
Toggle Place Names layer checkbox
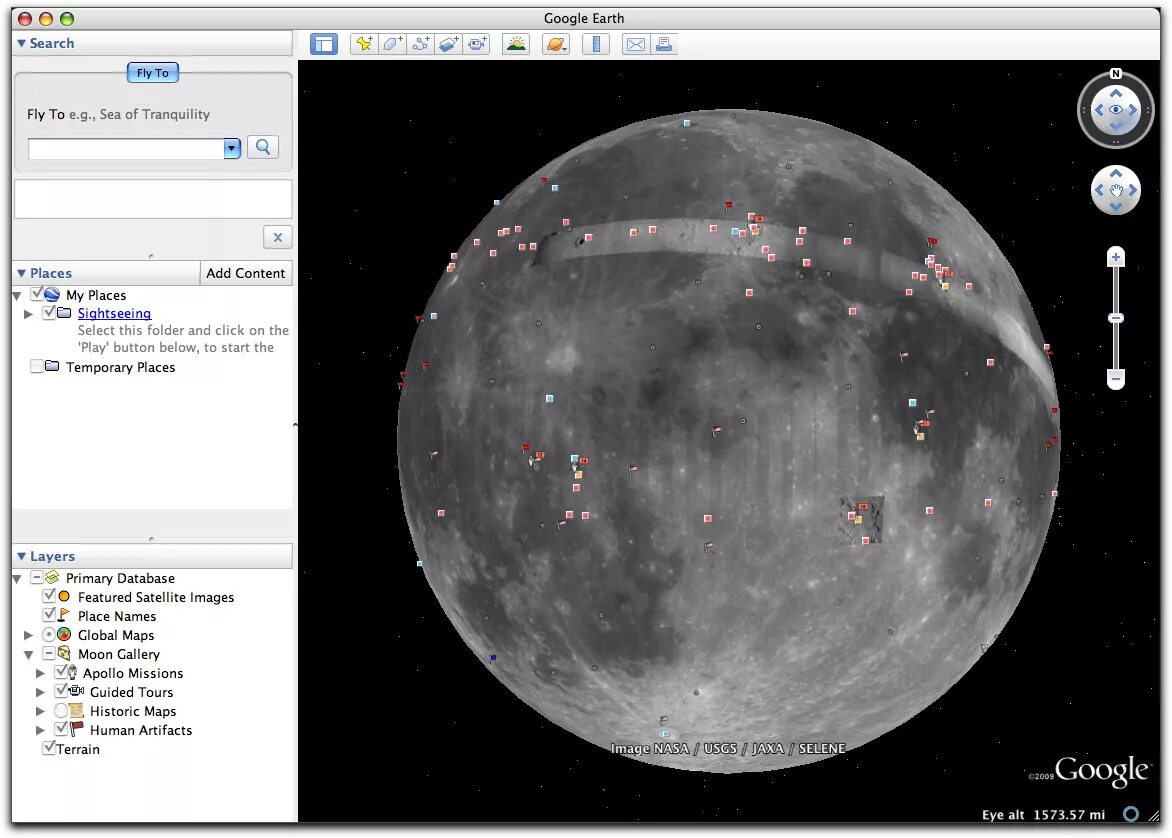click(49, 614)
